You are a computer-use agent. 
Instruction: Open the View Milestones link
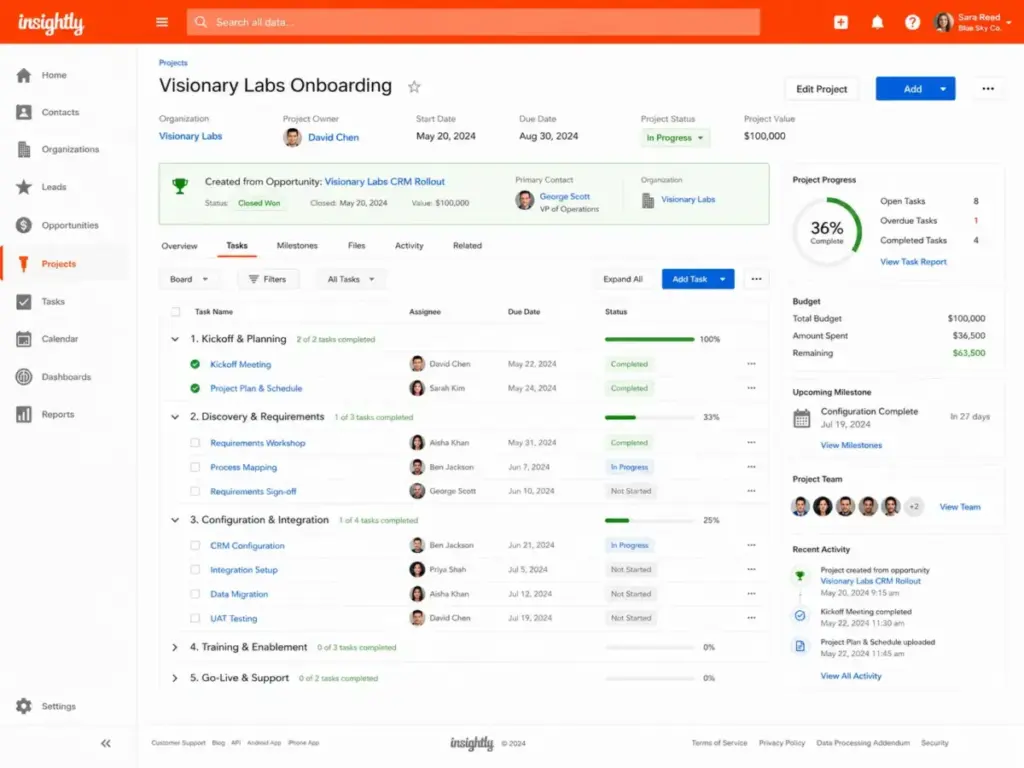851,445
